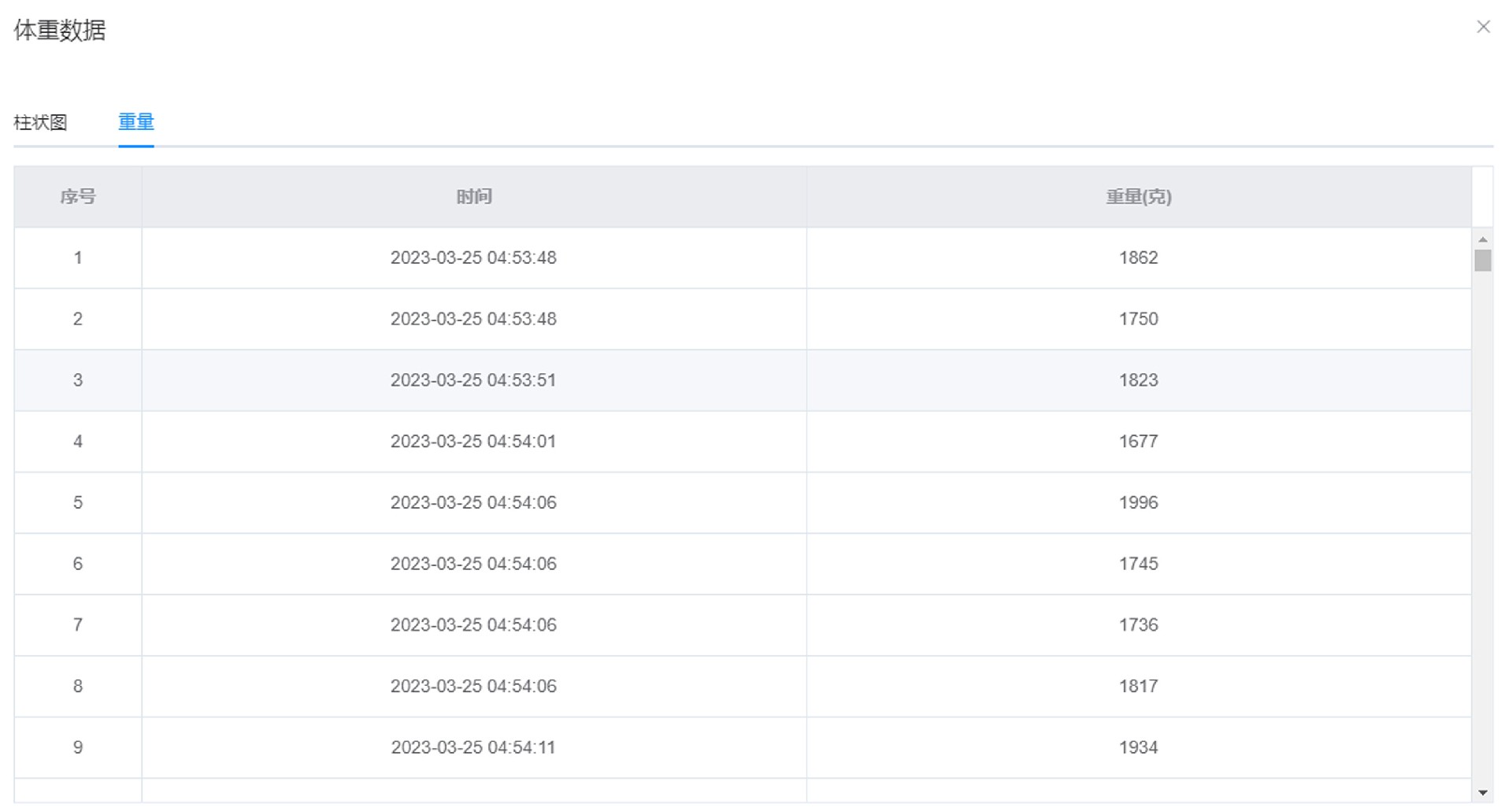The width and height of the screenshot is (1512, 811).
Task: Click the weight value 1745
Action: [1139, 564]
